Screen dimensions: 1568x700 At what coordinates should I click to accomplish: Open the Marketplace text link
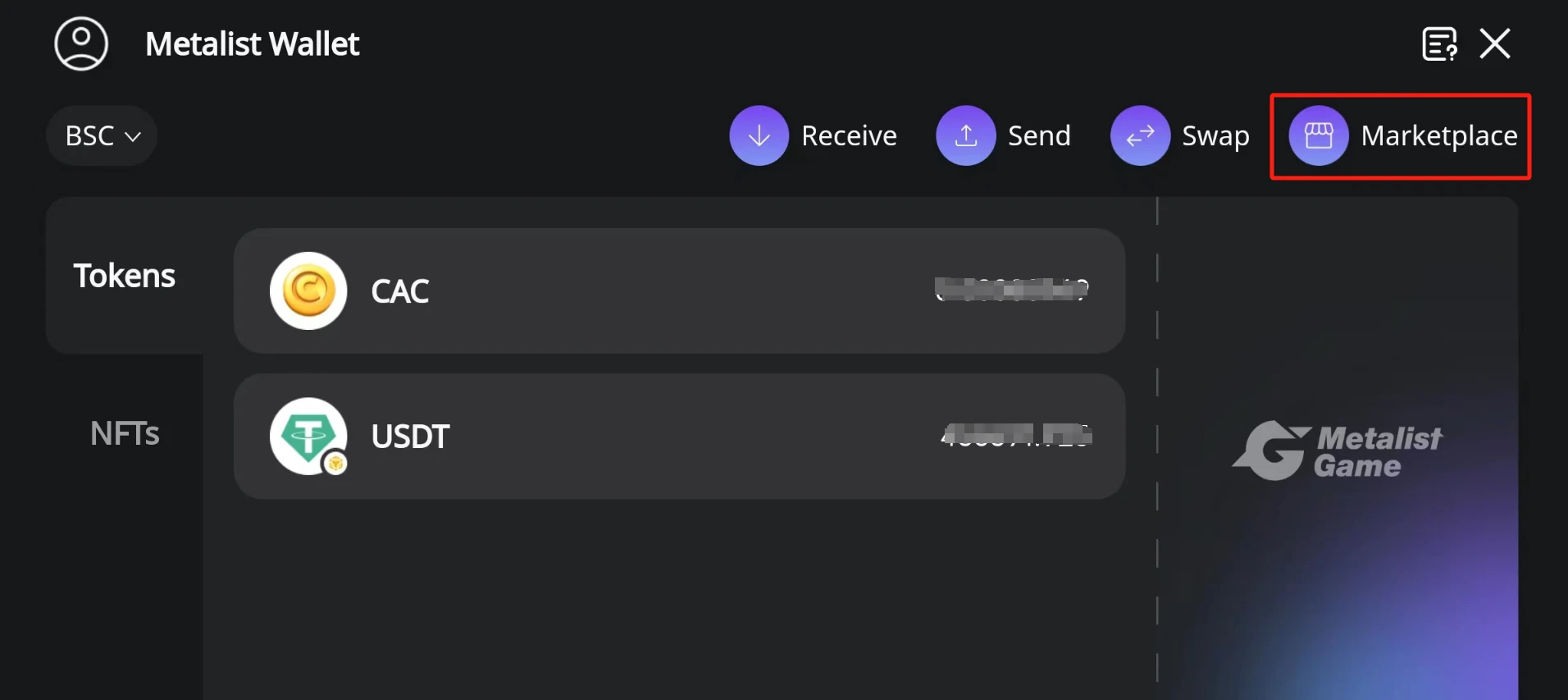[1438, 135]
